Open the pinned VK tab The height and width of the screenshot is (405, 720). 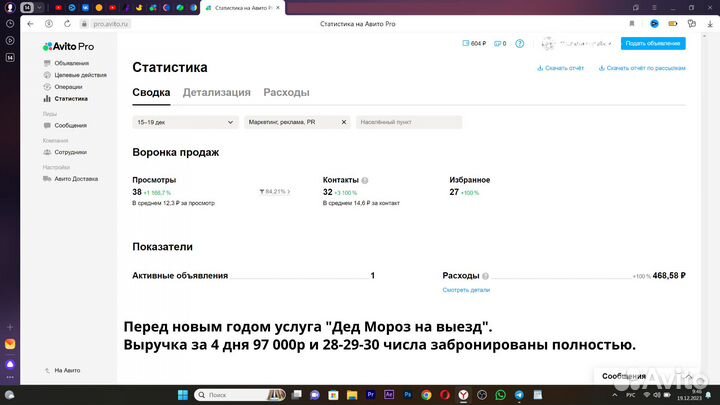tap(85, 8)
